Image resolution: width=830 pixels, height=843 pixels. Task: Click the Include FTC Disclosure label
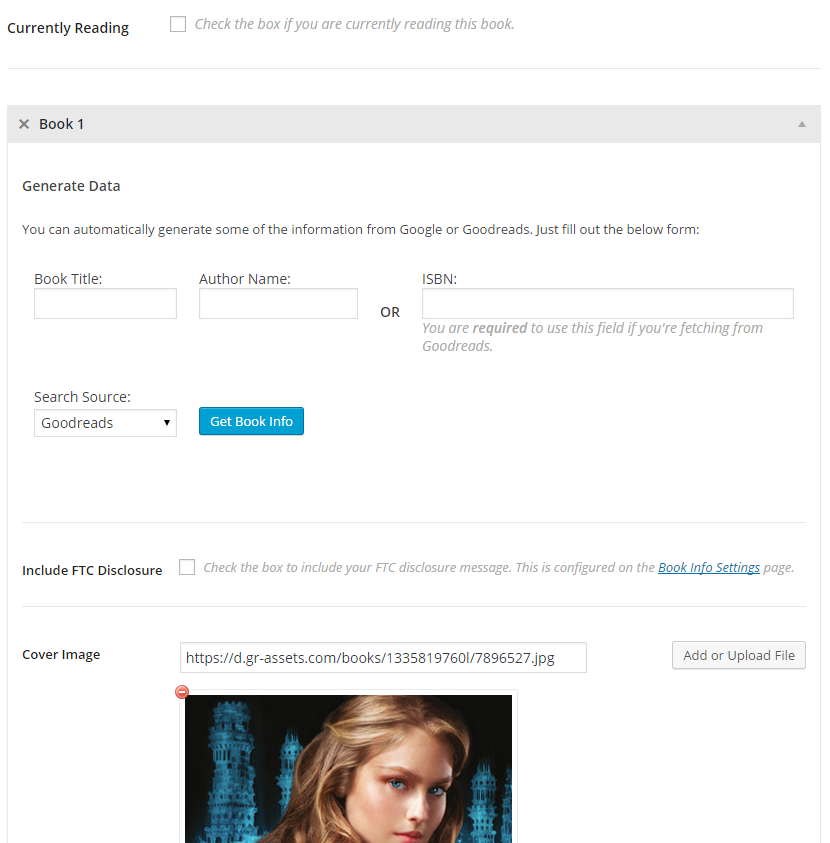tap(92, 570)
